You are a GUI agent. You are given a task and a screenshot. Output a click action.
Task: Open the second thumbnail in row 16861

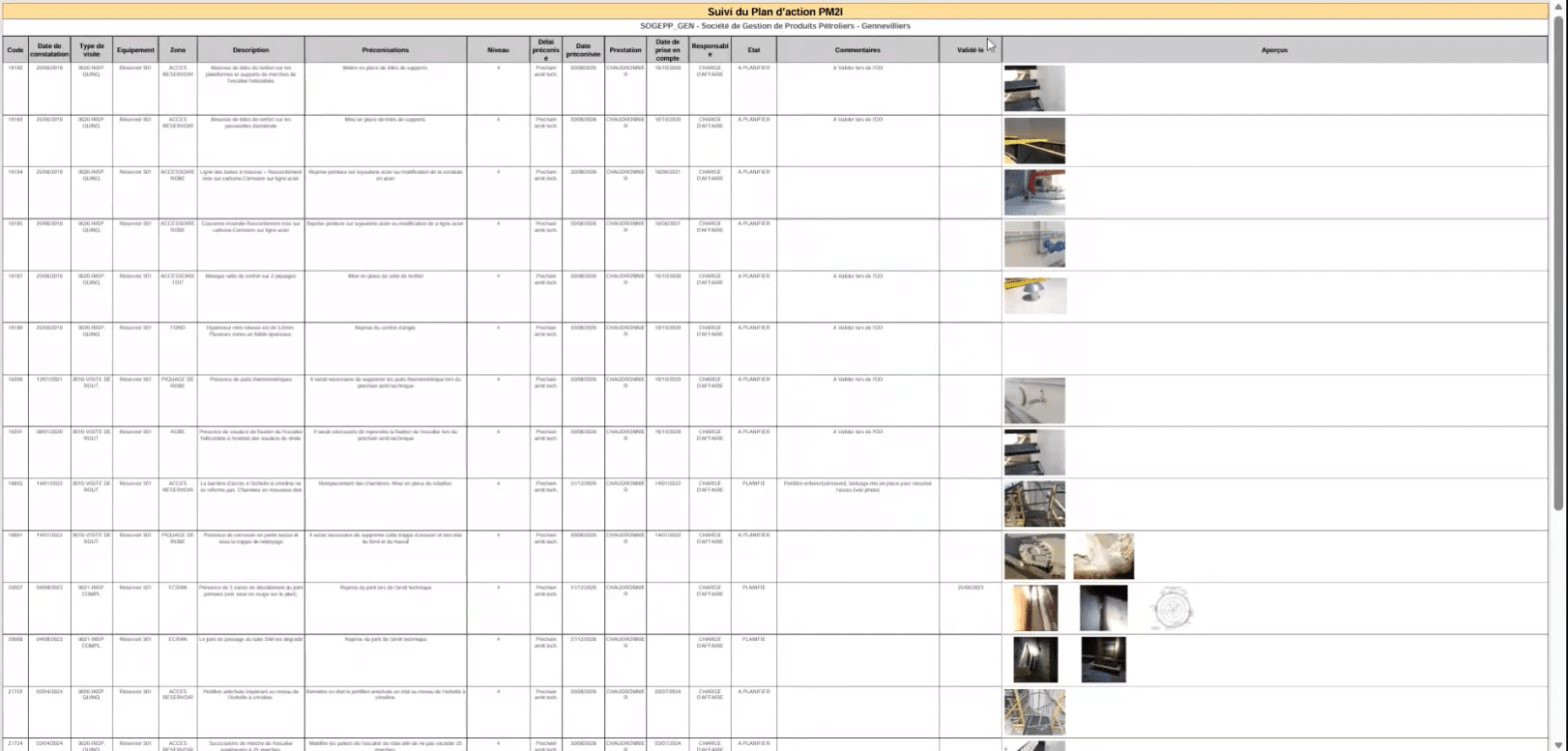[1103, 557]
